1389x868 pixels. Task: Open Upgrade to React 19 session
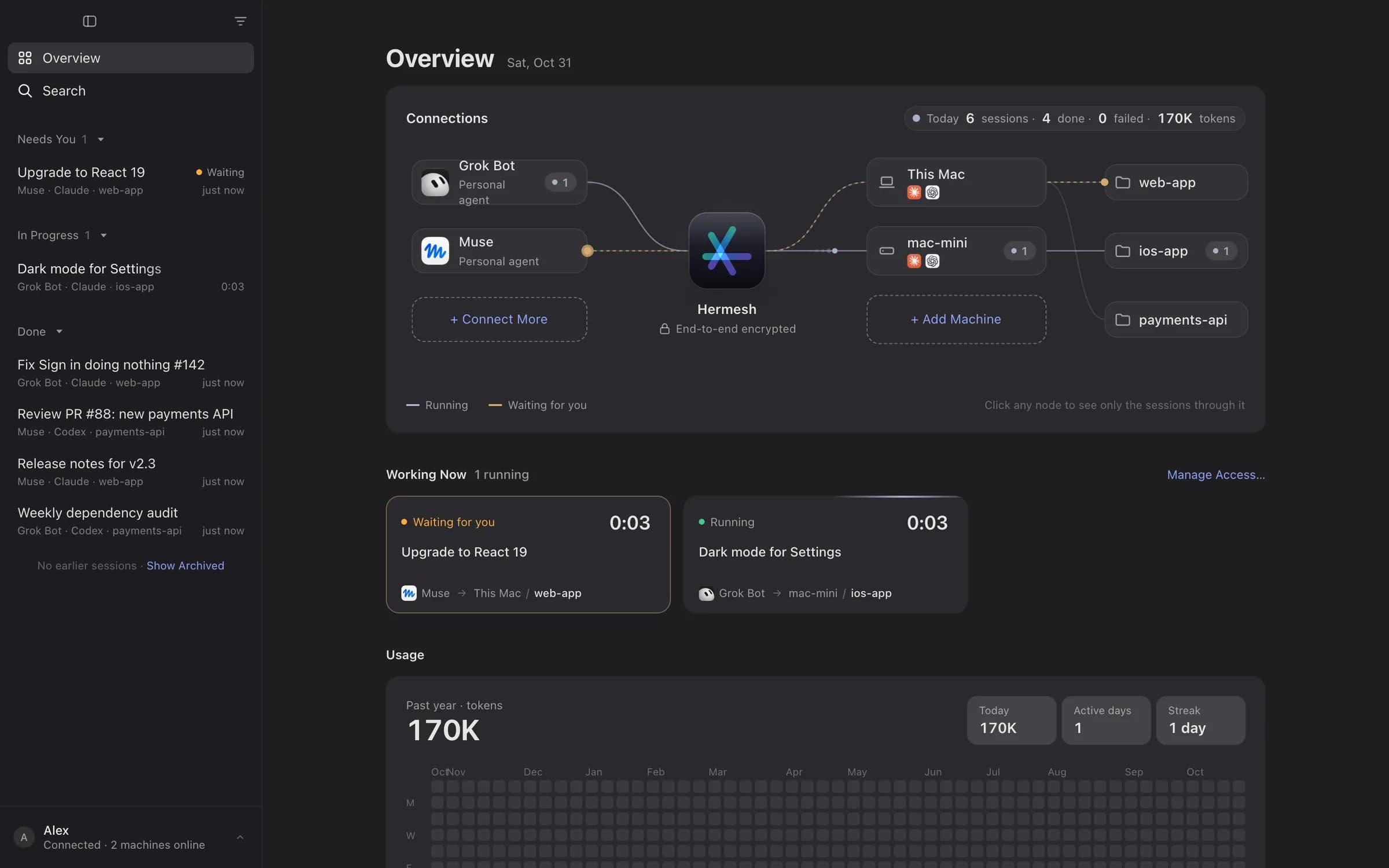click(131, 181)
